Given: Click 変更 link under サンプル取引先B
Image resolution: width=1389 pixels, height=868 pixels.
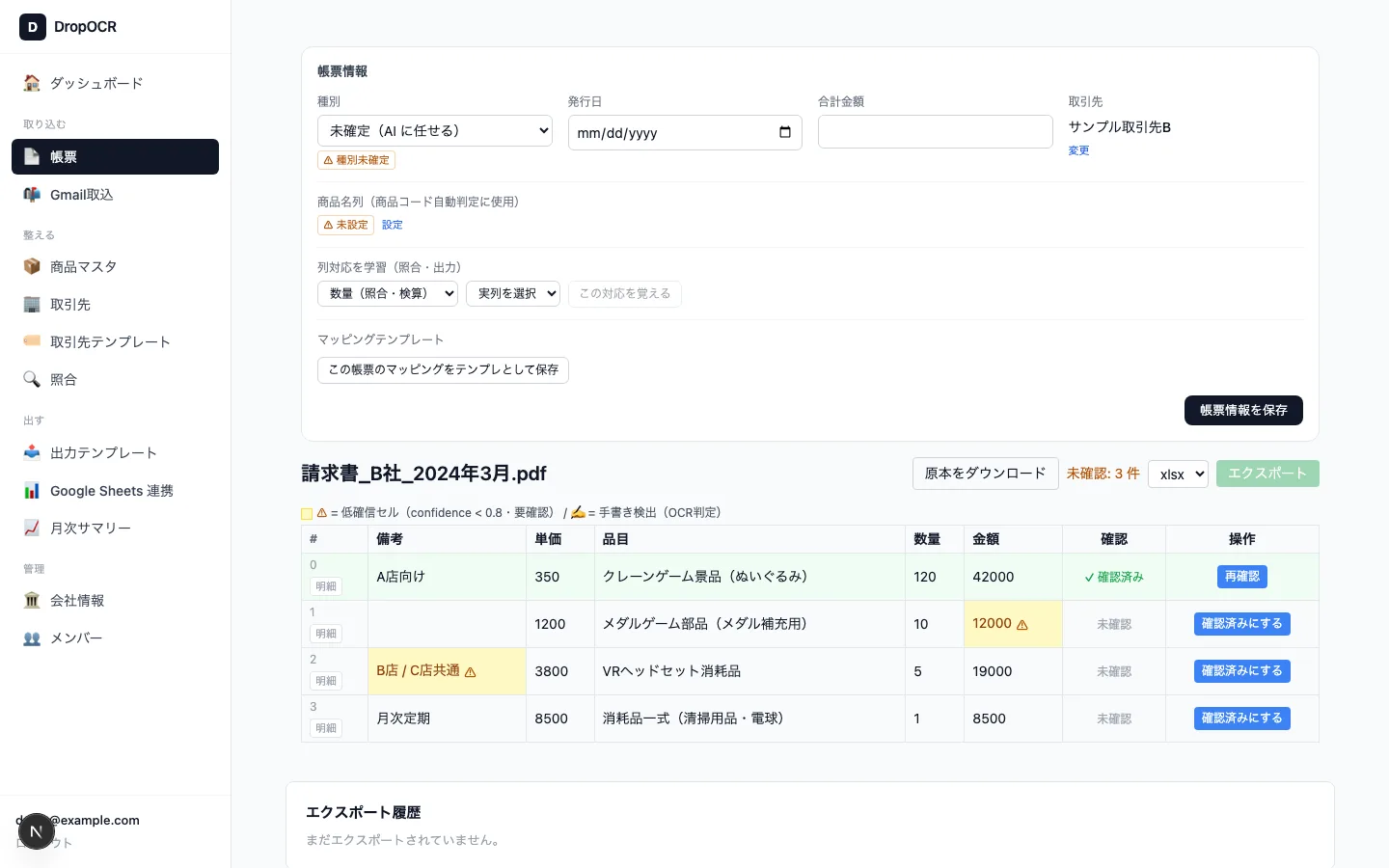Looking at the screenshot, I should [1078, 150].
